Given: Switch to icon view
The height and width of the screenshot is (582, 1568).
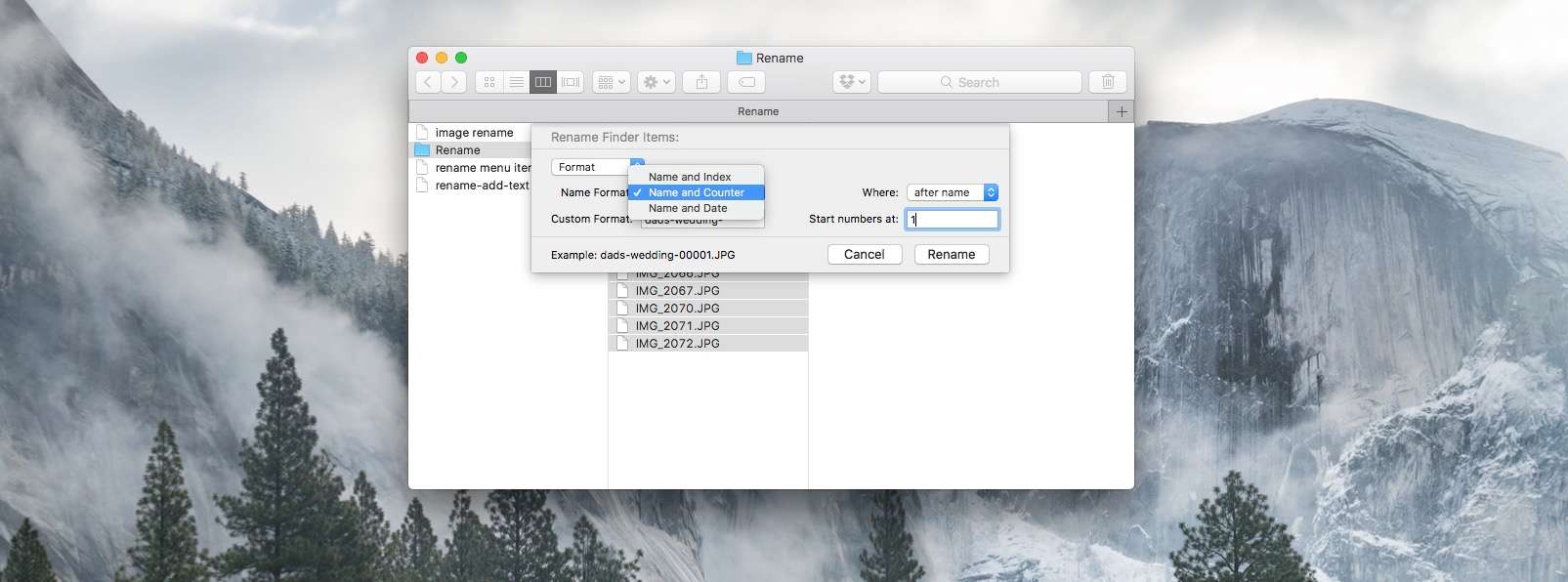Looking at the screenshot, I should pos(489,83).
